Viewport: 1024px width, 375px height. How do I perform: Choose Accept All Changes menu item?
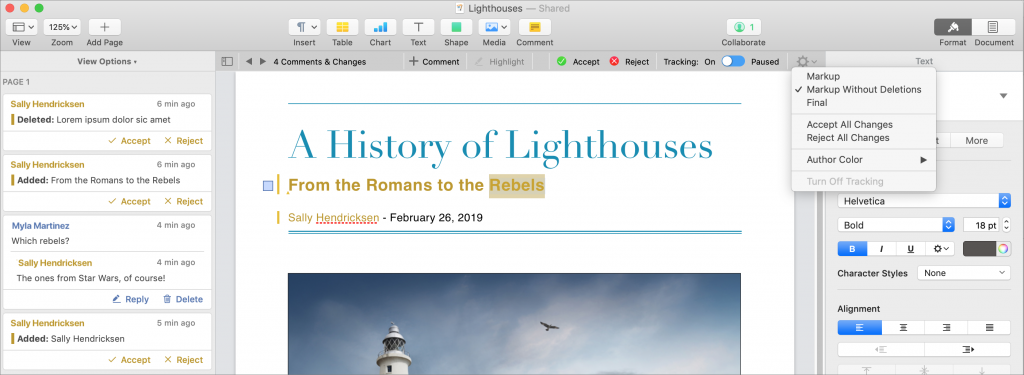coord(849,124)
